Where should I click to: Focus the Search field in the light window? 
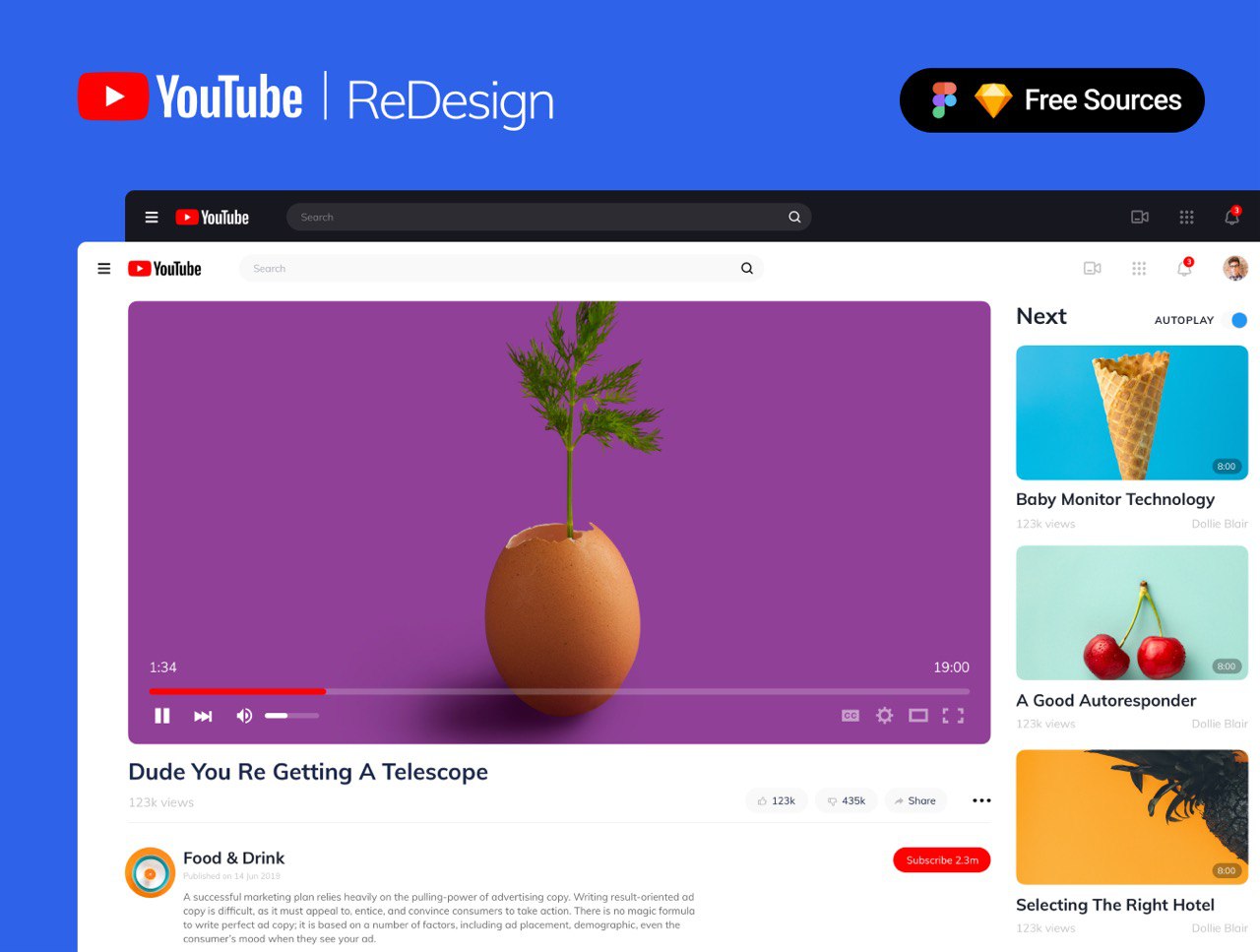click(501, 269)
